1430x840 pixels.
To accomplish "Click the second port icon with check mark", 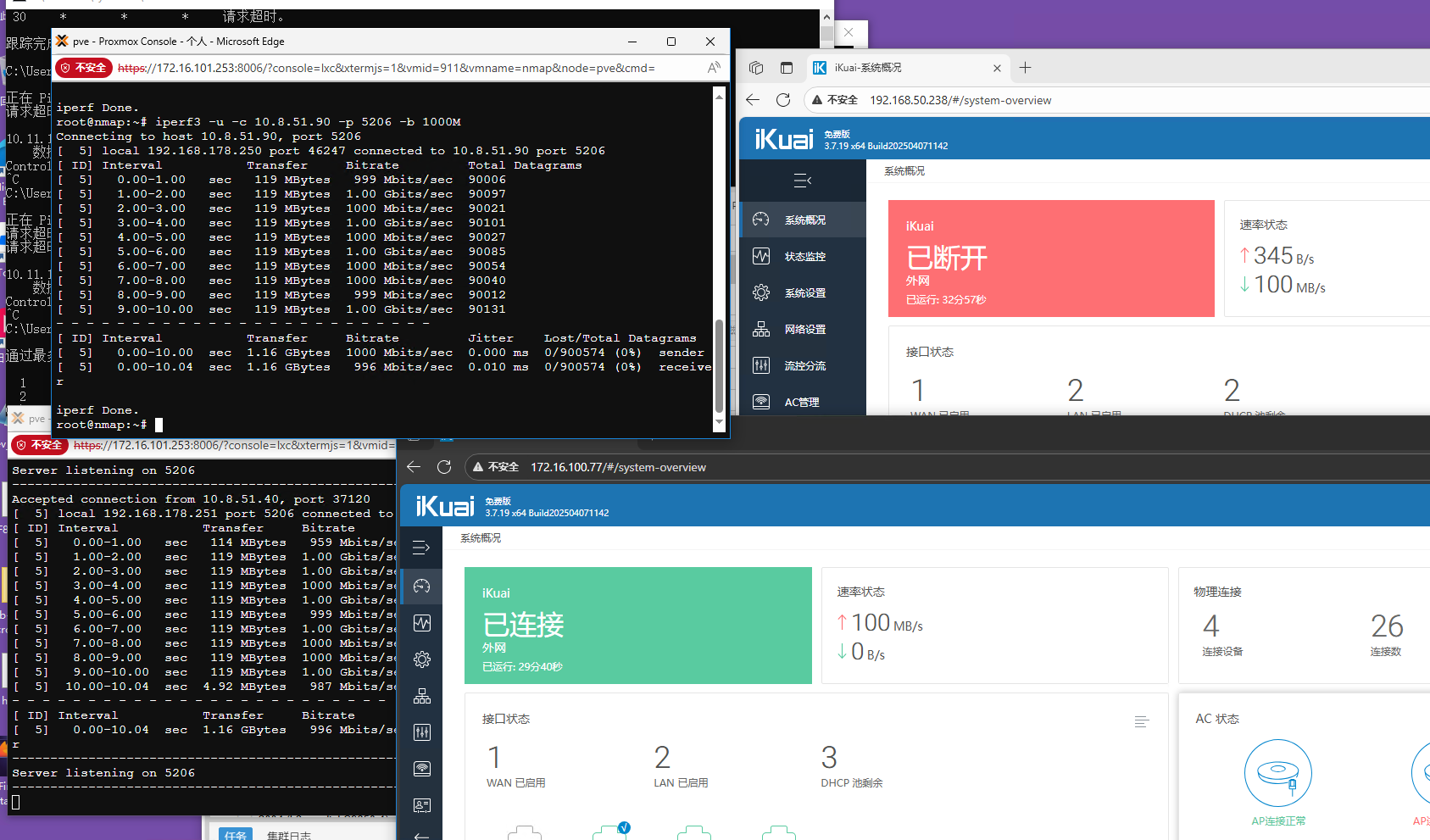I will click(609, 832).
